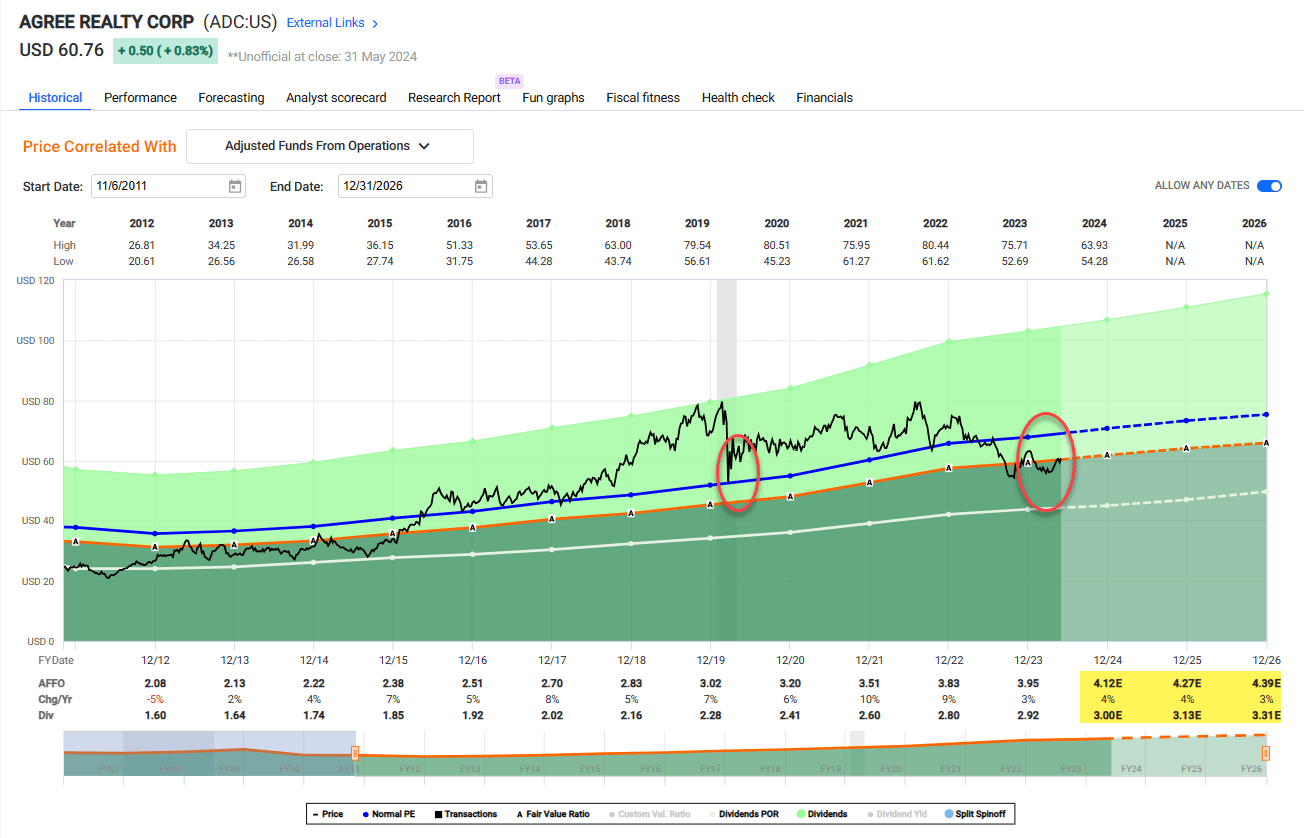Screen dimensions: 1304x838
Task: Follow the External Links hyperlink
Action: [325, 22]
